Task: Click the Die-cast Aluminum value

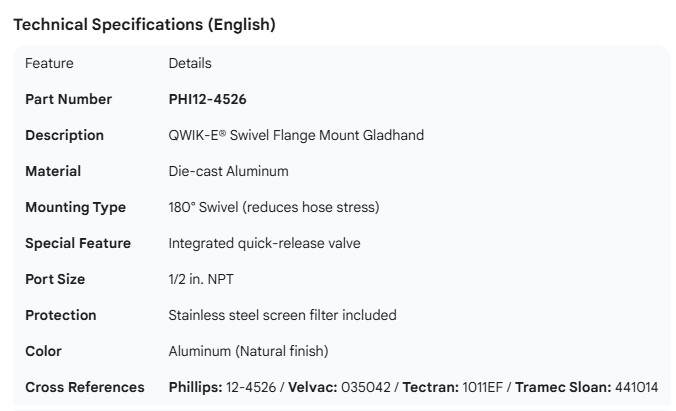Action: click(228, 171)
